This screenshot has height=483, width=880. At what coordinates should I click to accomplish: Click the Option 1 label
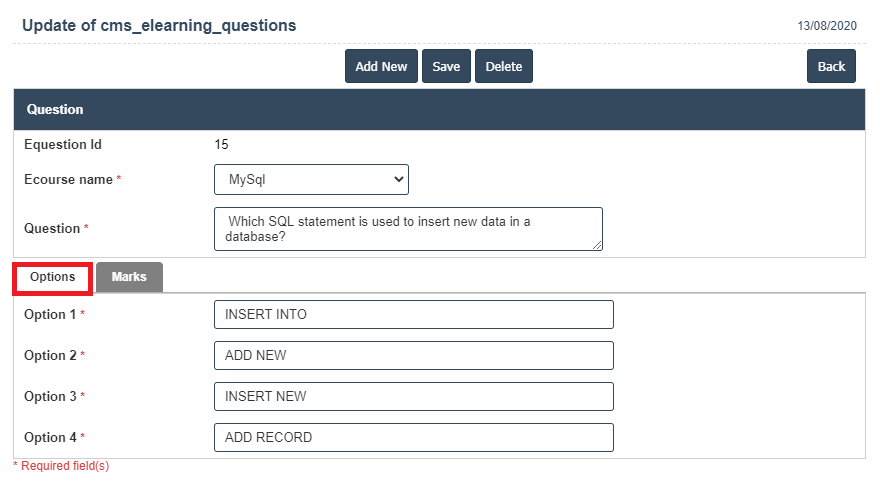point(50,314)
